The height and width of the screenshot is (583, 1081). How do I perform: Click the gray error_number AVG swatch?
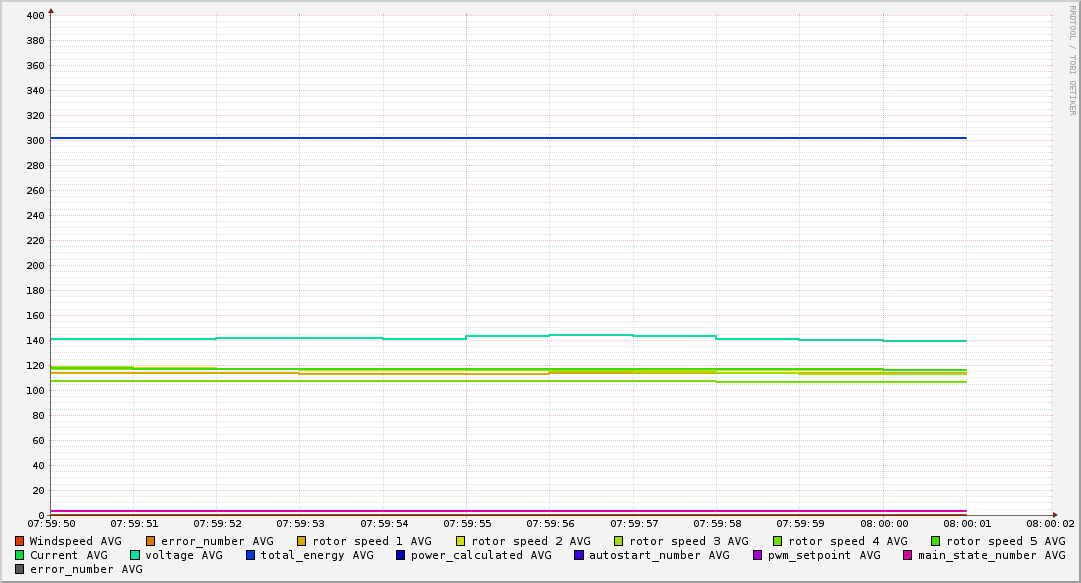[20, 569]
